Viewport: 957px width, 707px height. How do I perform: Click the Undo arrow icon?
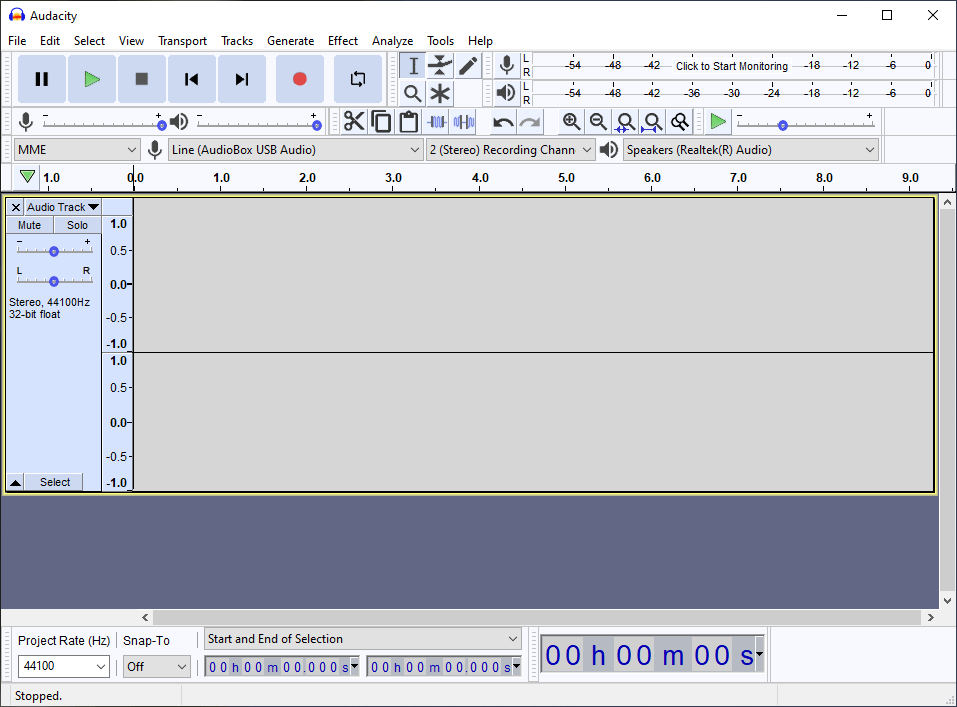click(503, 122)
